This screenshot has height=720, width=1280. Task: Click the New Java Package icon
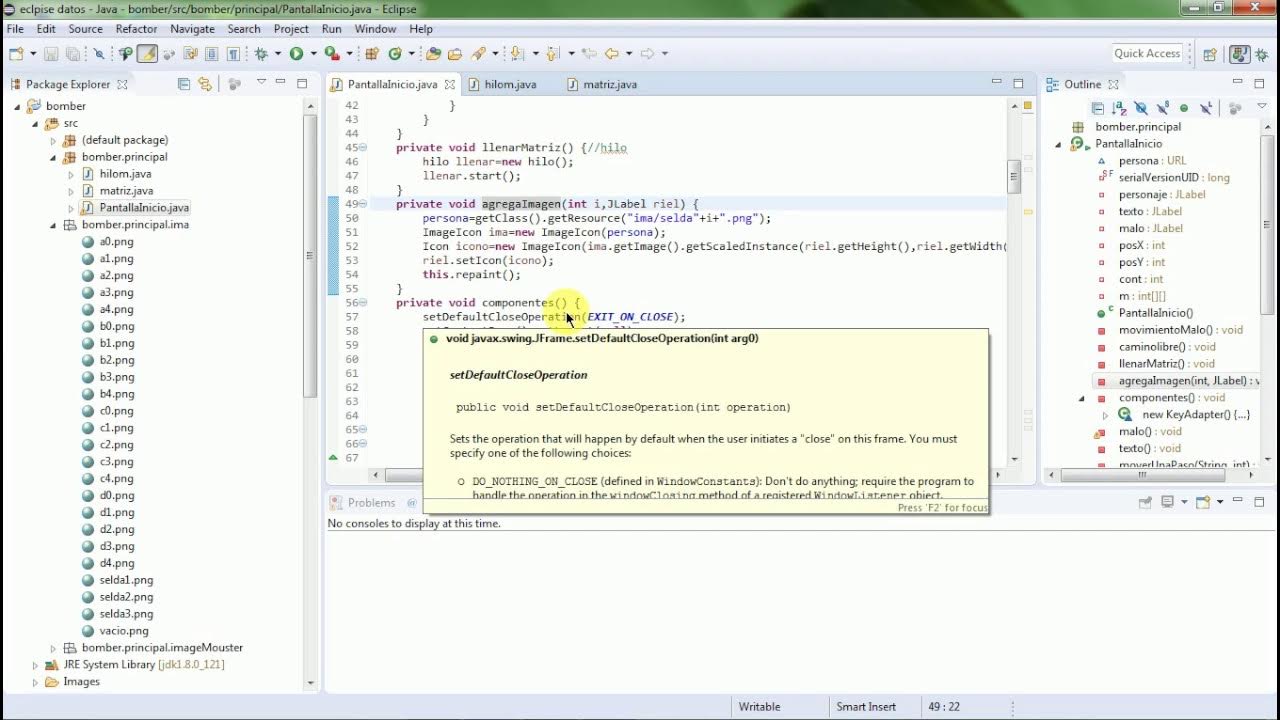(373, 54)
